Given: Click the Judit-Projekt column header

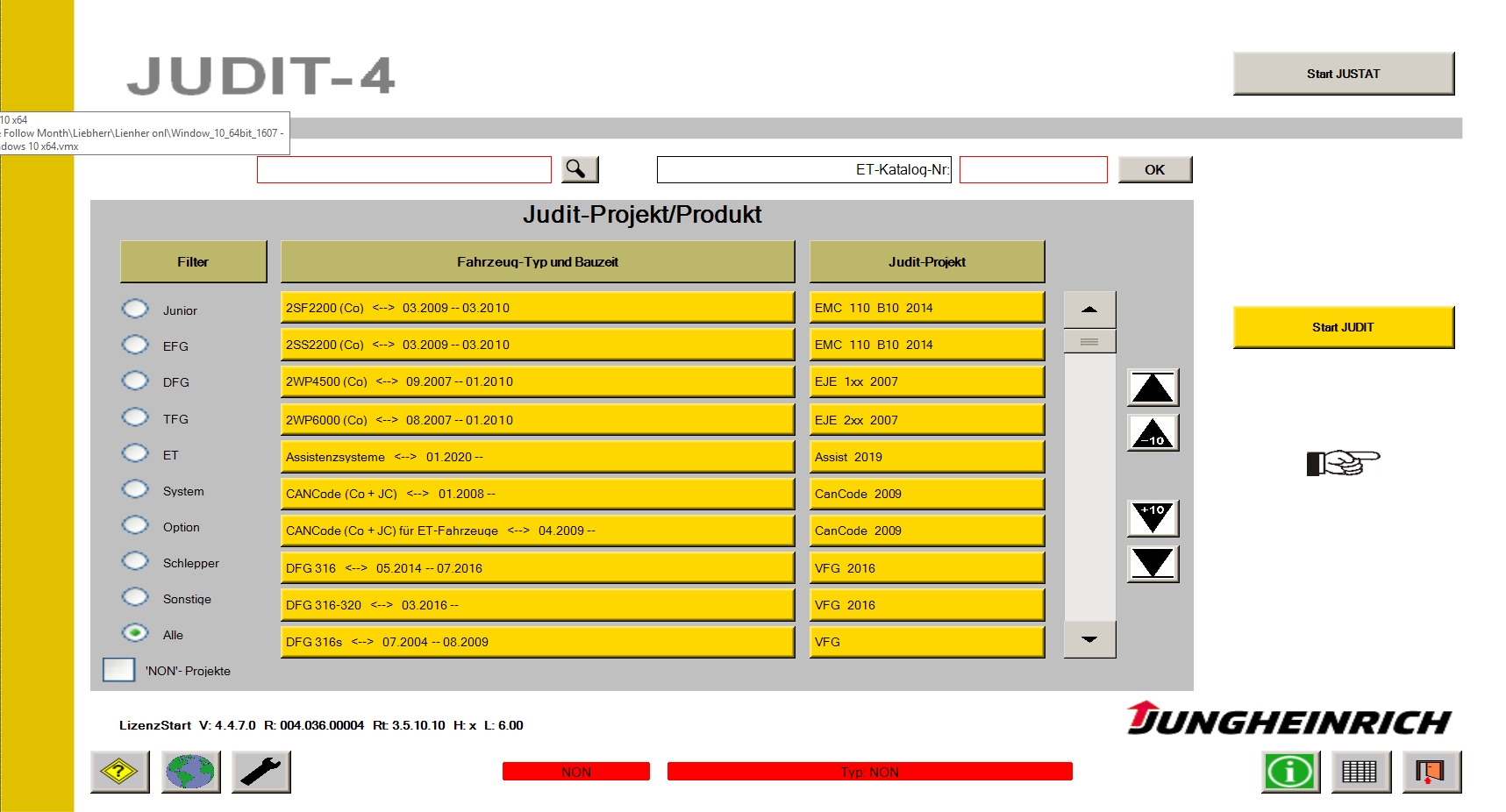Looking at the screenshot, I should click(x=927, y=261).
